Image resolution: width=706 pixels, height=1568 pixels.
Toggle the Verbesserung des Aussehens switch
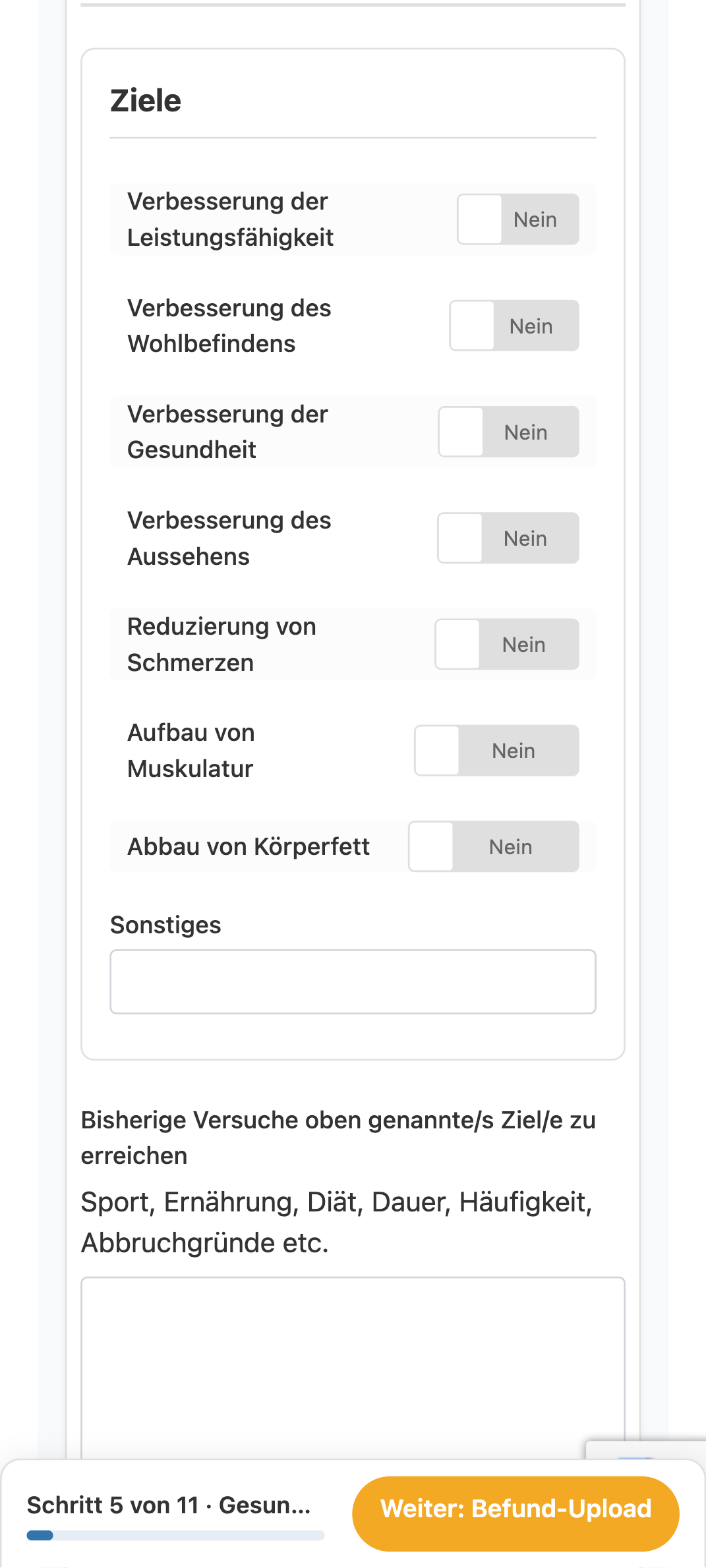click(x=508, y=538)
